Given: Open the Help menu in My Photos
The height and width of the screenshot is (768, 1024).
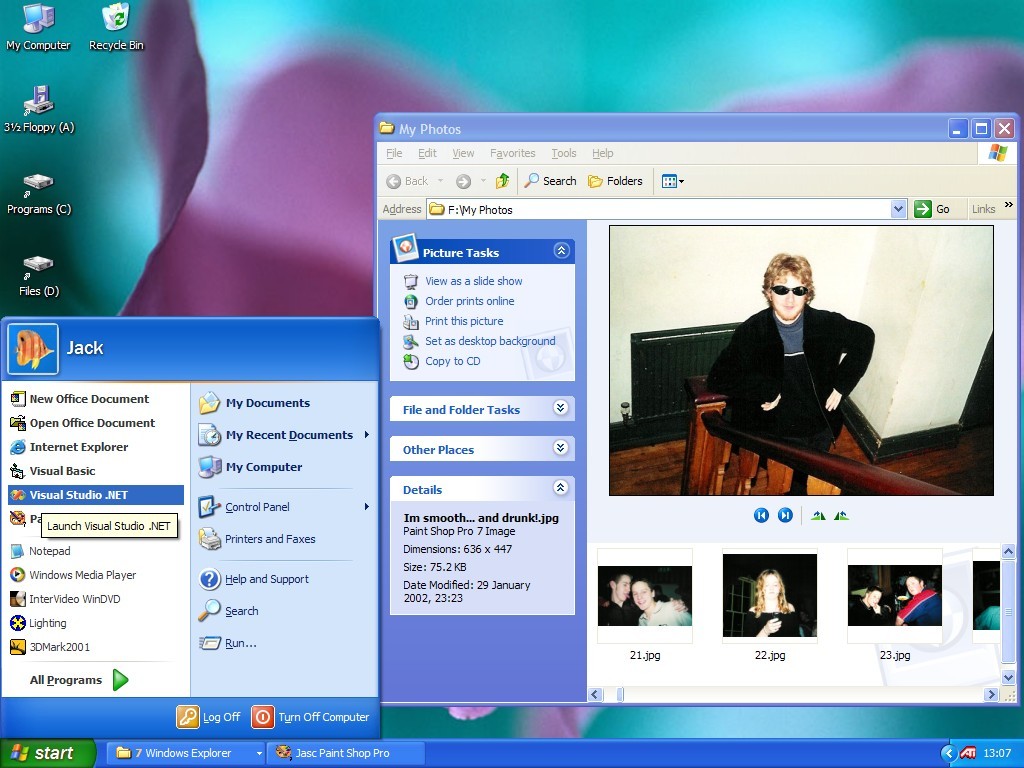Looking at the screenshot, I should 602,153.
